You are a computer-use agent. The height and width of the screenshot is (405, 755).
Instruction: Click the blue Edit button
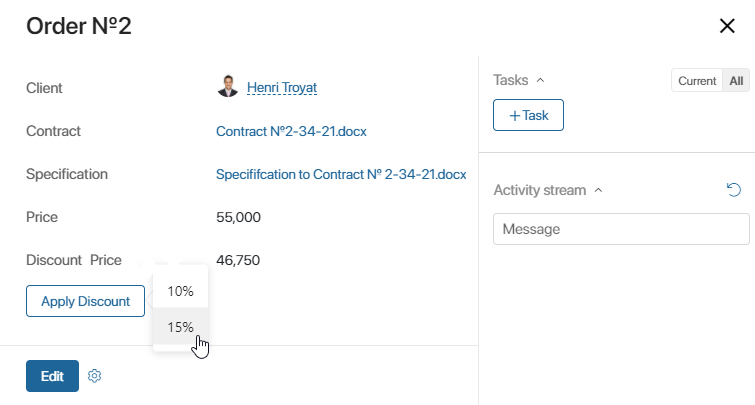pos(52,376)
